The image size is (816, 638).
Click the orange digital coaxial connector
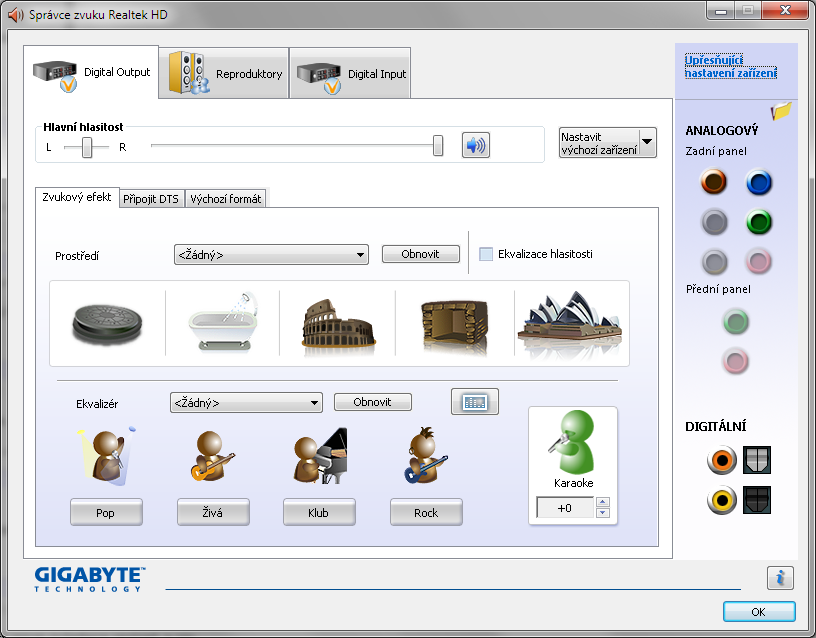[x=721, y=460]
